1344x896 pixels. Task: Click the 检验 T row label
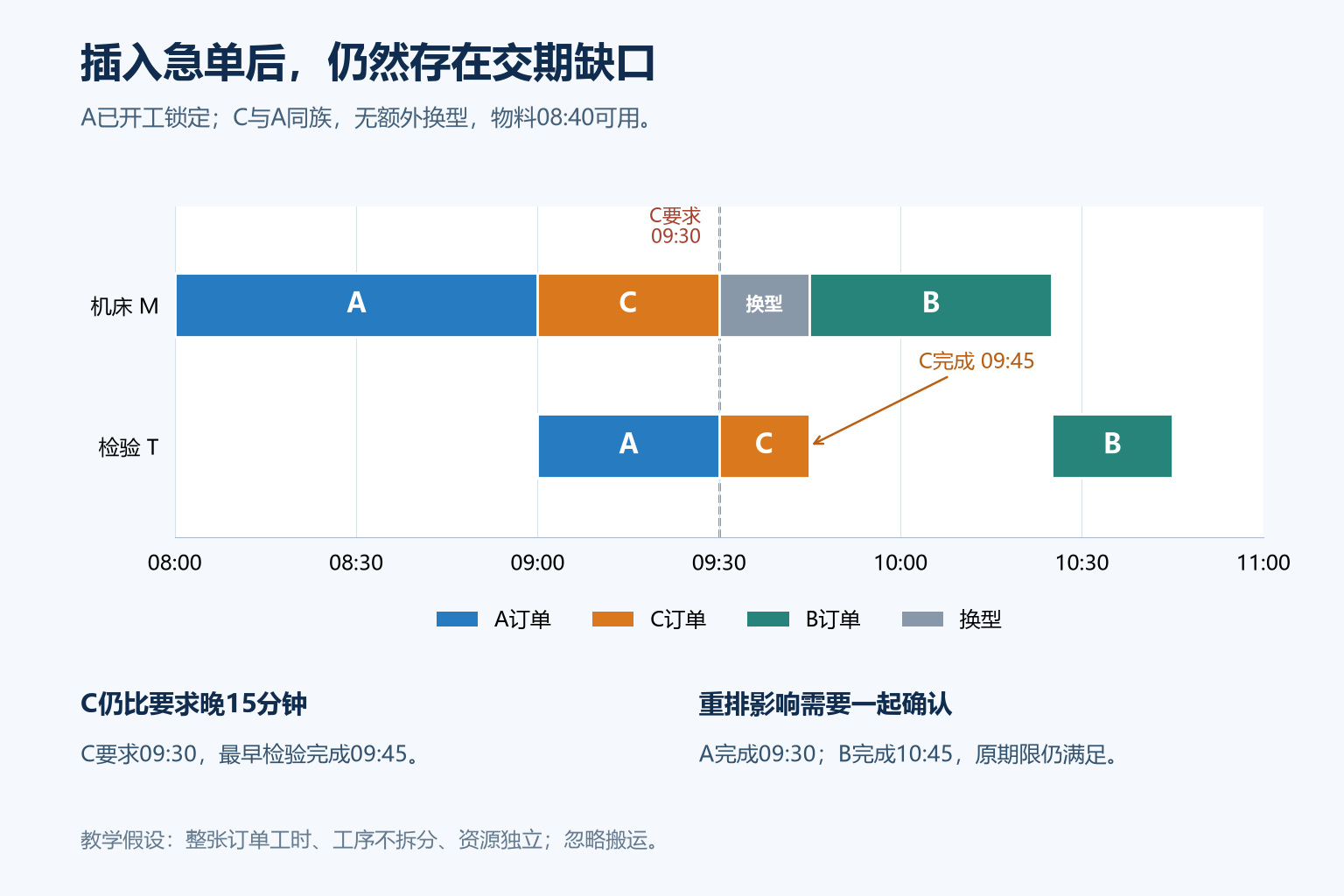click(128, 447)
